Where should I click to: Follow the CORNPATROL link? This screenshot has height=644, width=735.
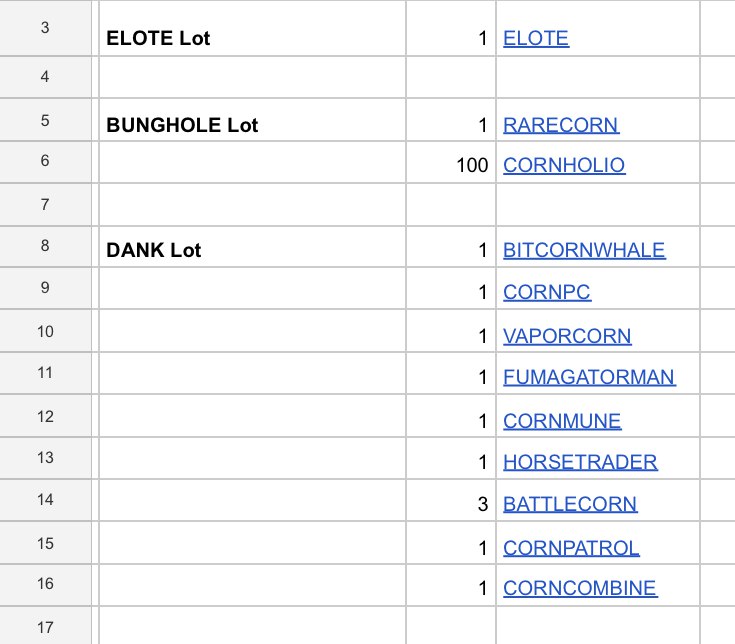click(x=571, y=548)
